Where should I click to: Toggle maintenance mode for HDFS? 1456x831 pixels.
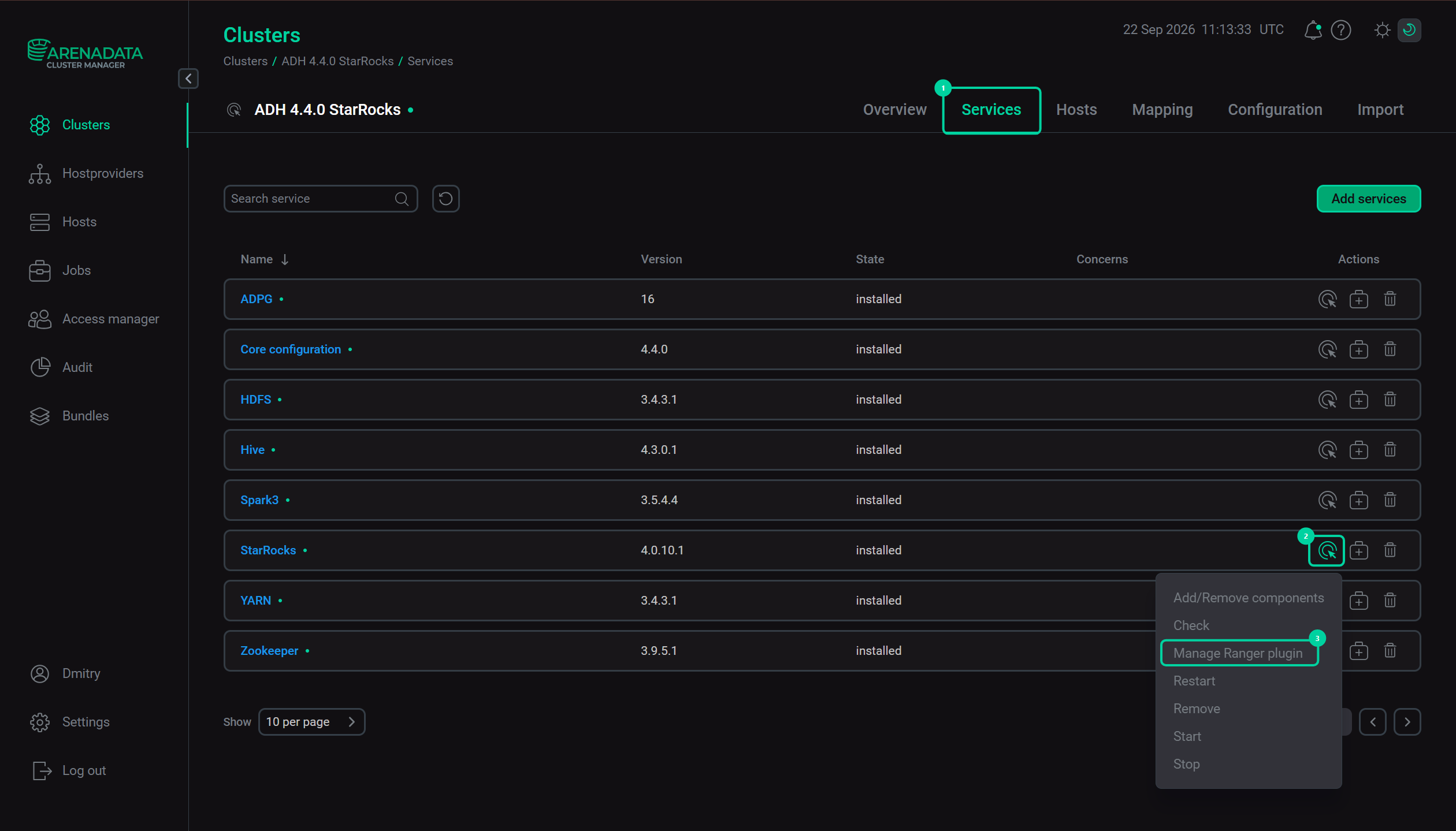[1358, 400]
